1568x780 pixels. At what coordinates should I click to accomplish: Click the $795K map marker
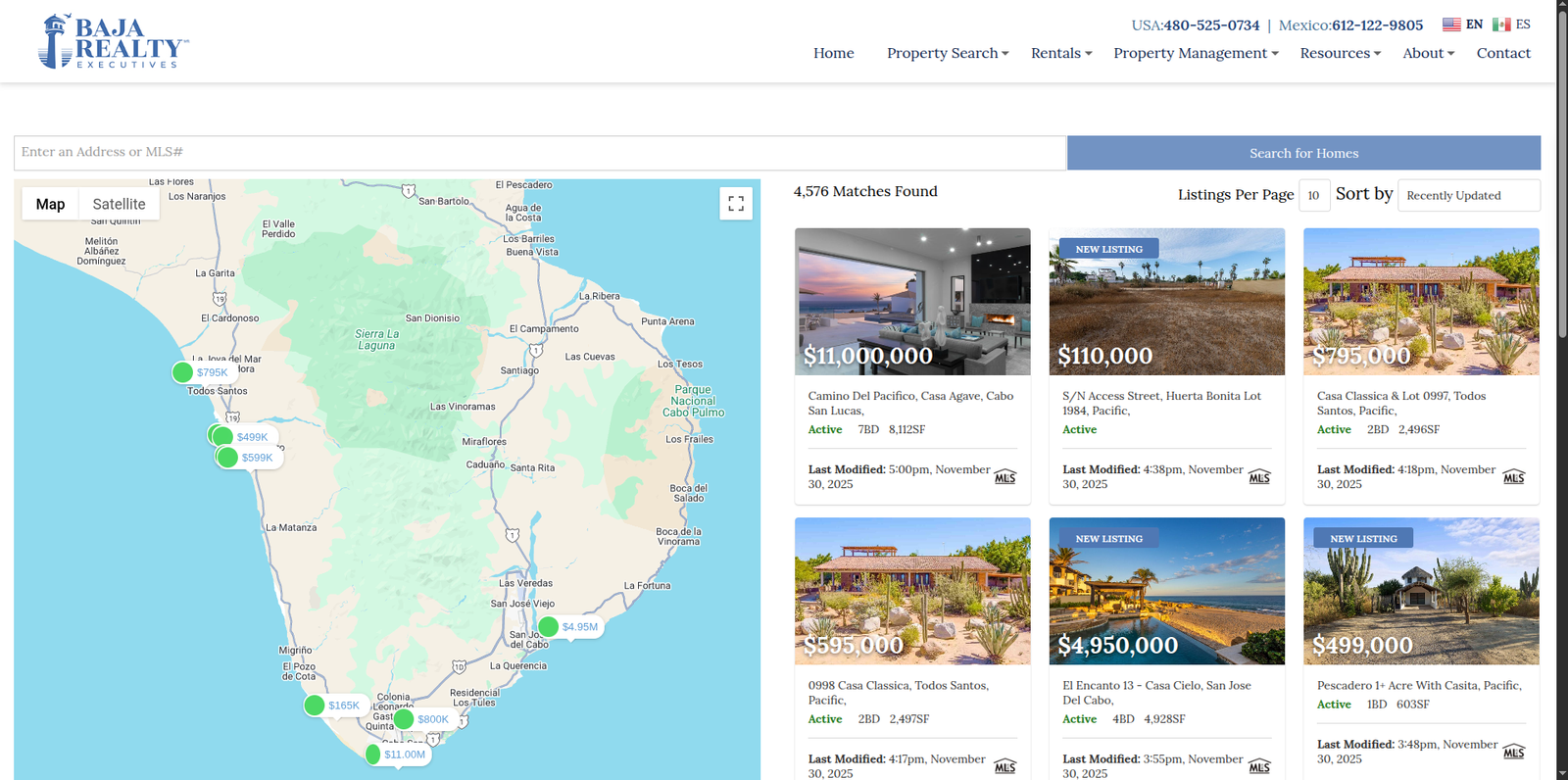[x=201, y=372]
